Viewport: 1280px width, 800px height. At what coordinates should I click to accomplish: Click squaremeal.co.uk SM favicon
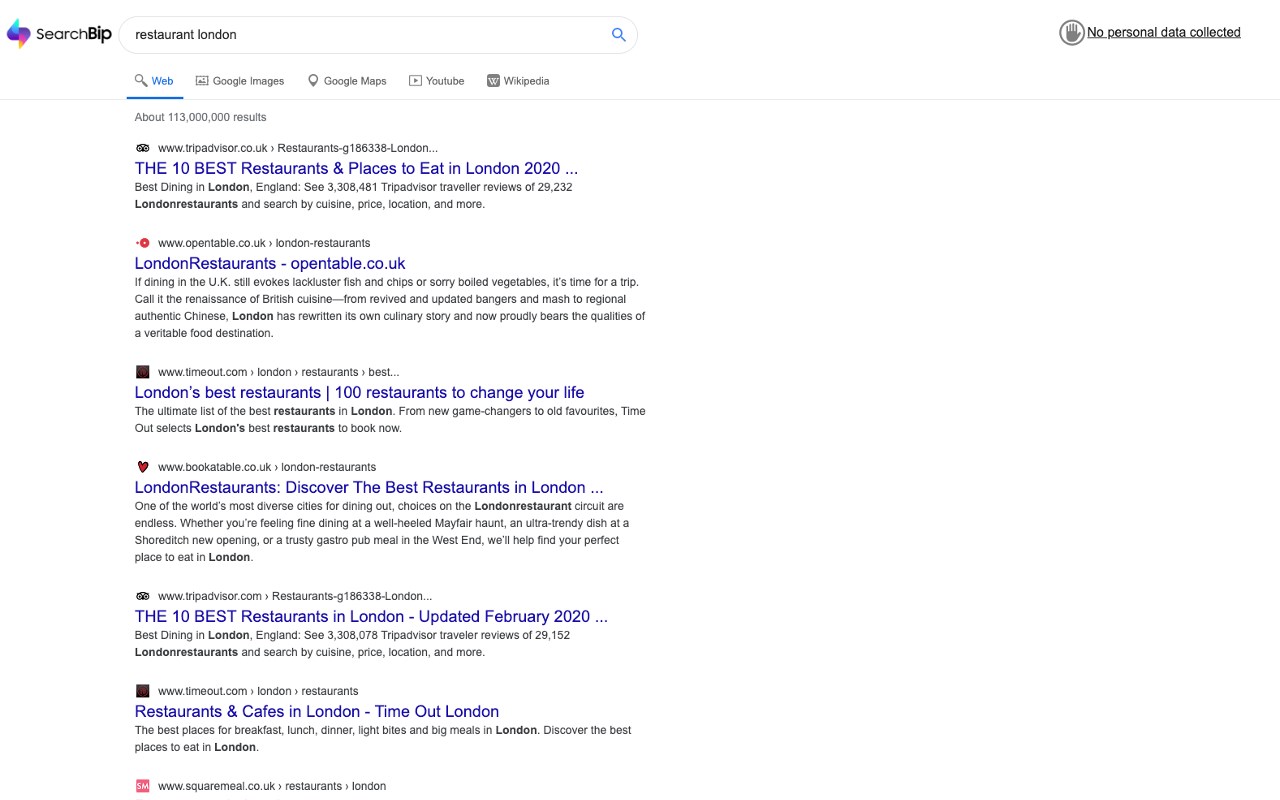tap(142, 786)
